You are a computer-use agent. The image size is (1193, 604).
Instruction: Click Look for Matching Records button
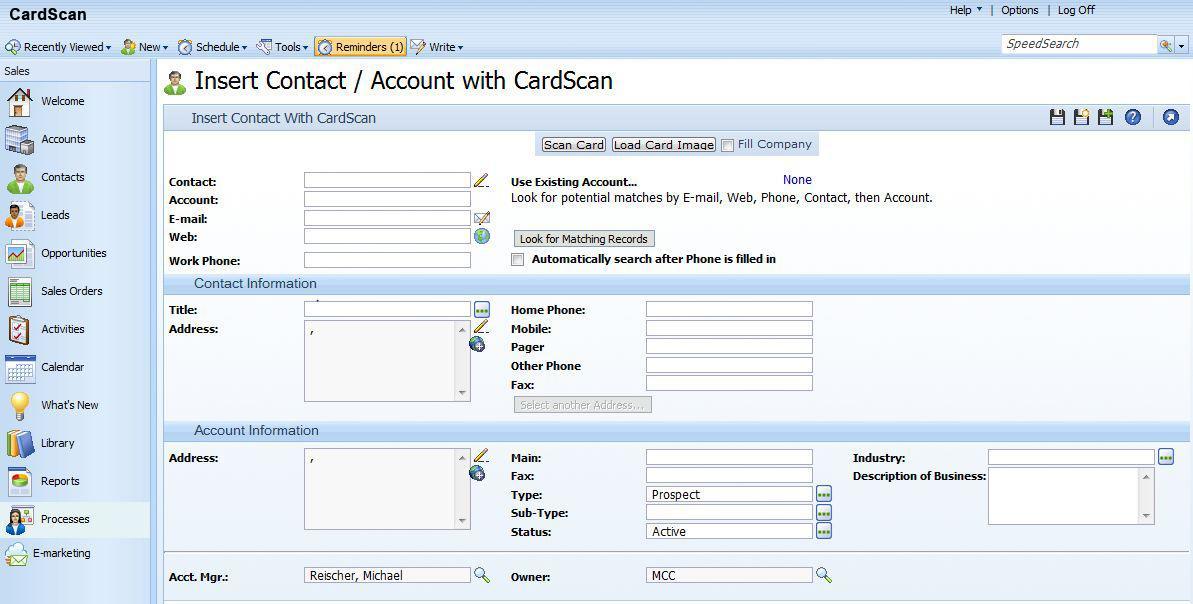pyautogui.click(x=584, y=239)
